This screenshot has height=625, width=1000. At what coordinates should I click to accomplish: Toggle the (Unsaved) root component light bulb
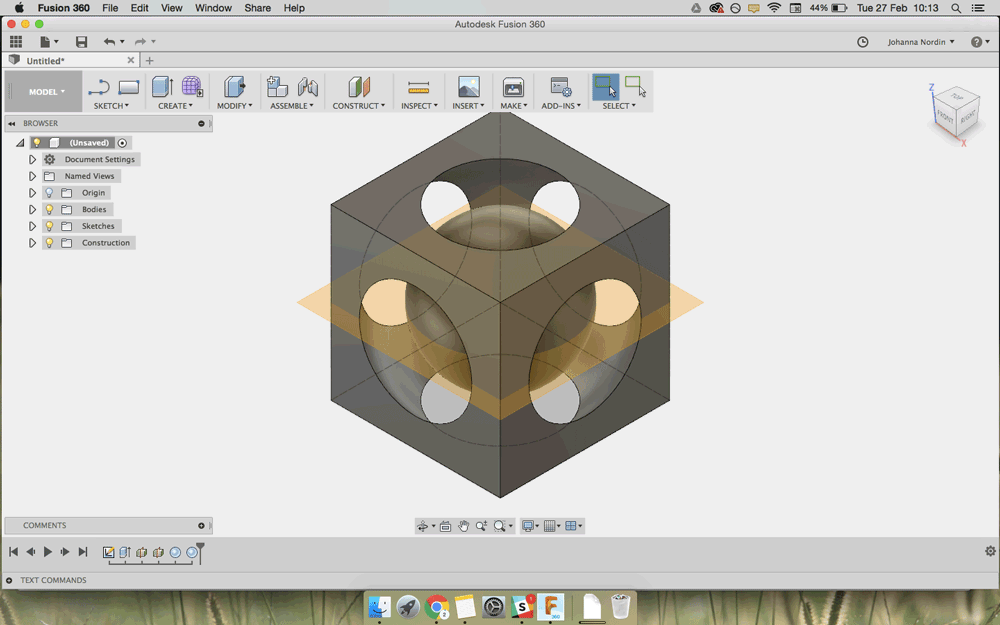(37, 143)
